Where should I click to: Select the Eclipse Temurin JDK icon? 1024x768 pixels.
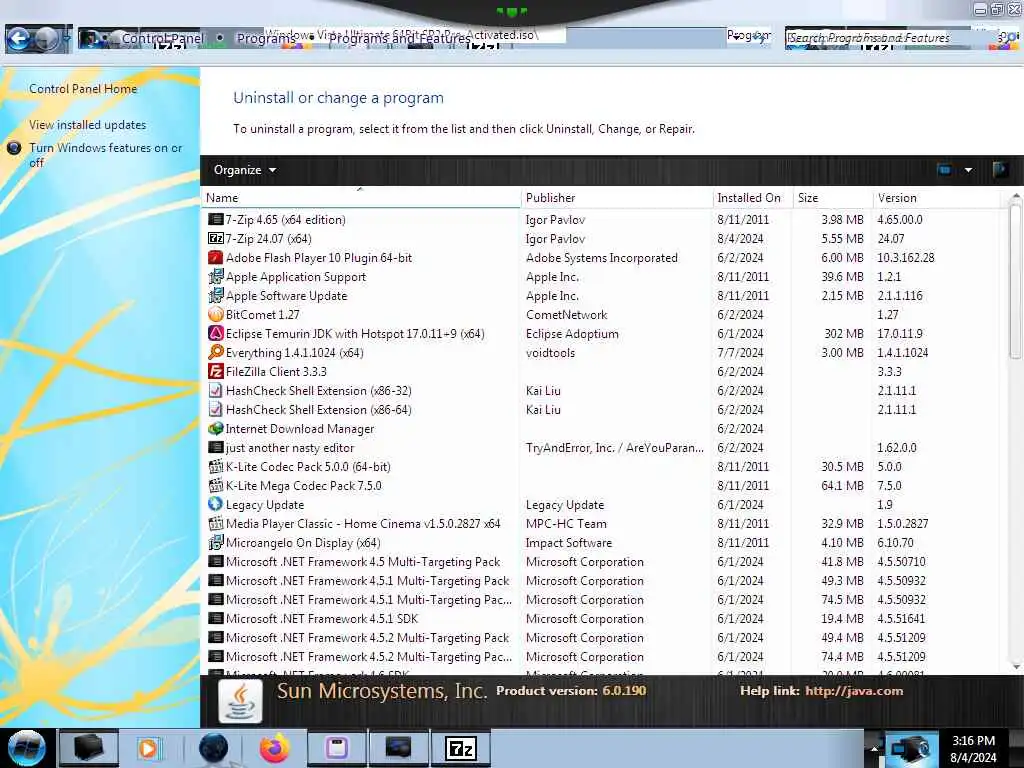tap(216, 333)
